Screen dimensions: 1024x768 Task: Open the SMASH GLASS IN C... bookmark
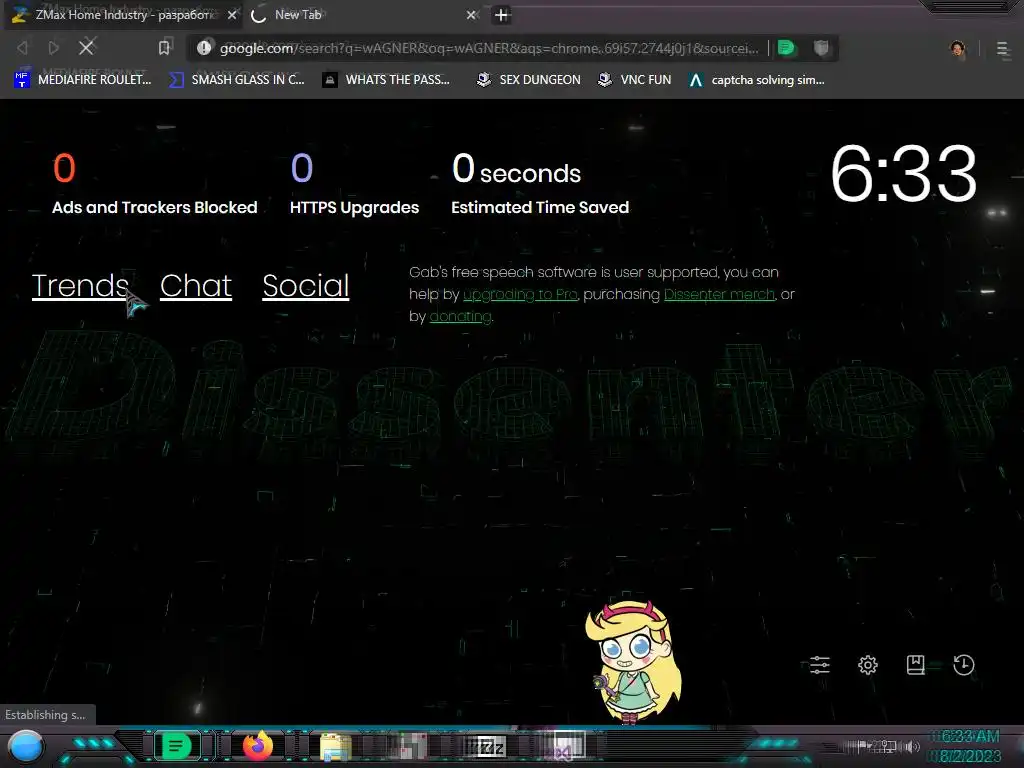click(236, 80)
